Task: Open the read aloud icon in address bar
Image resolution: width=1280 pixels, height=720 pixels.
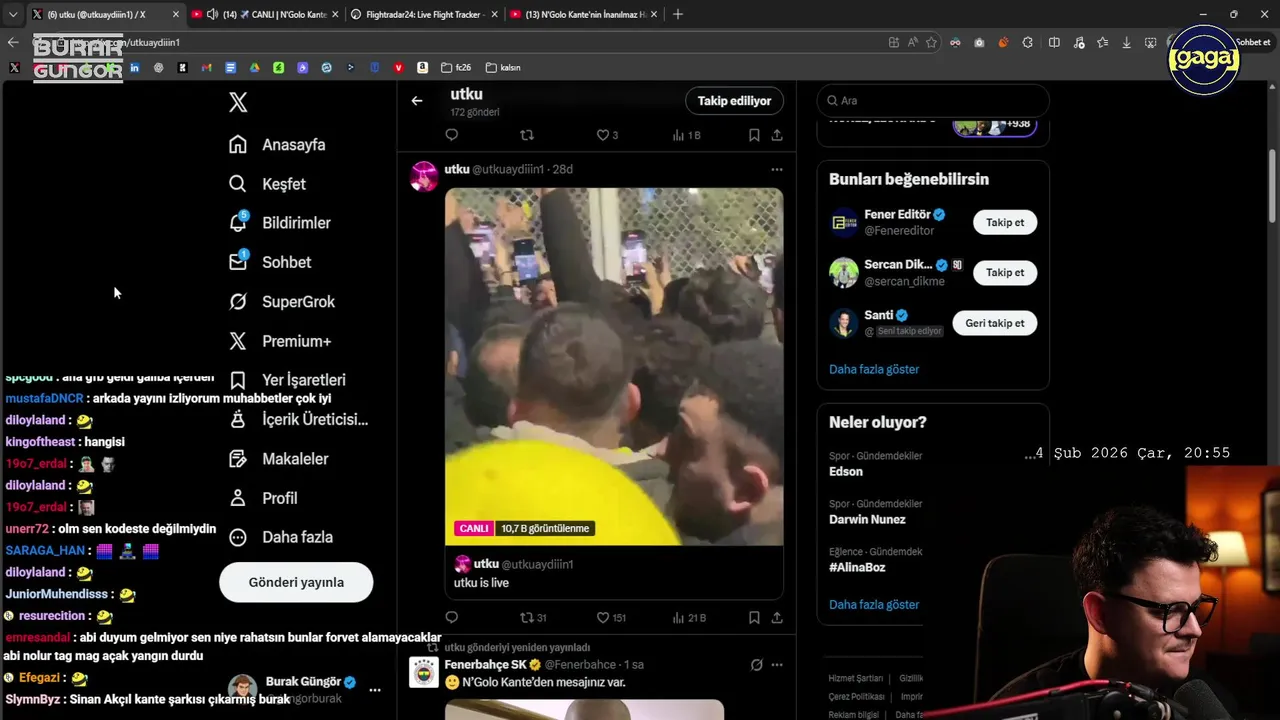Action: pos(912,42)
